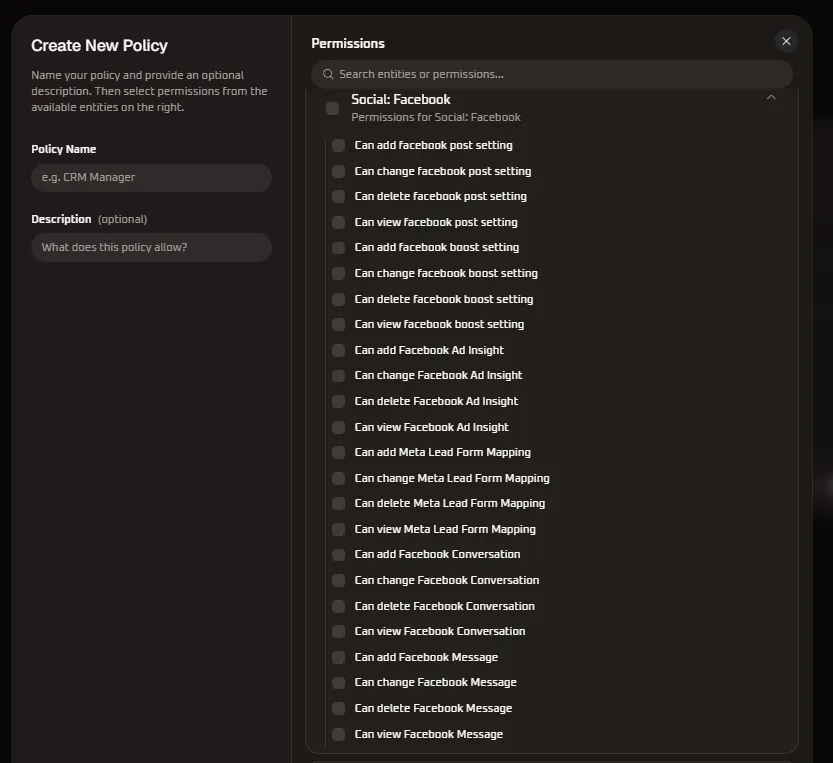The height and width of the screenshot is (763, 833).
Task: Tick Can delete Facebook Conversation
Action: tap(338, 606)
